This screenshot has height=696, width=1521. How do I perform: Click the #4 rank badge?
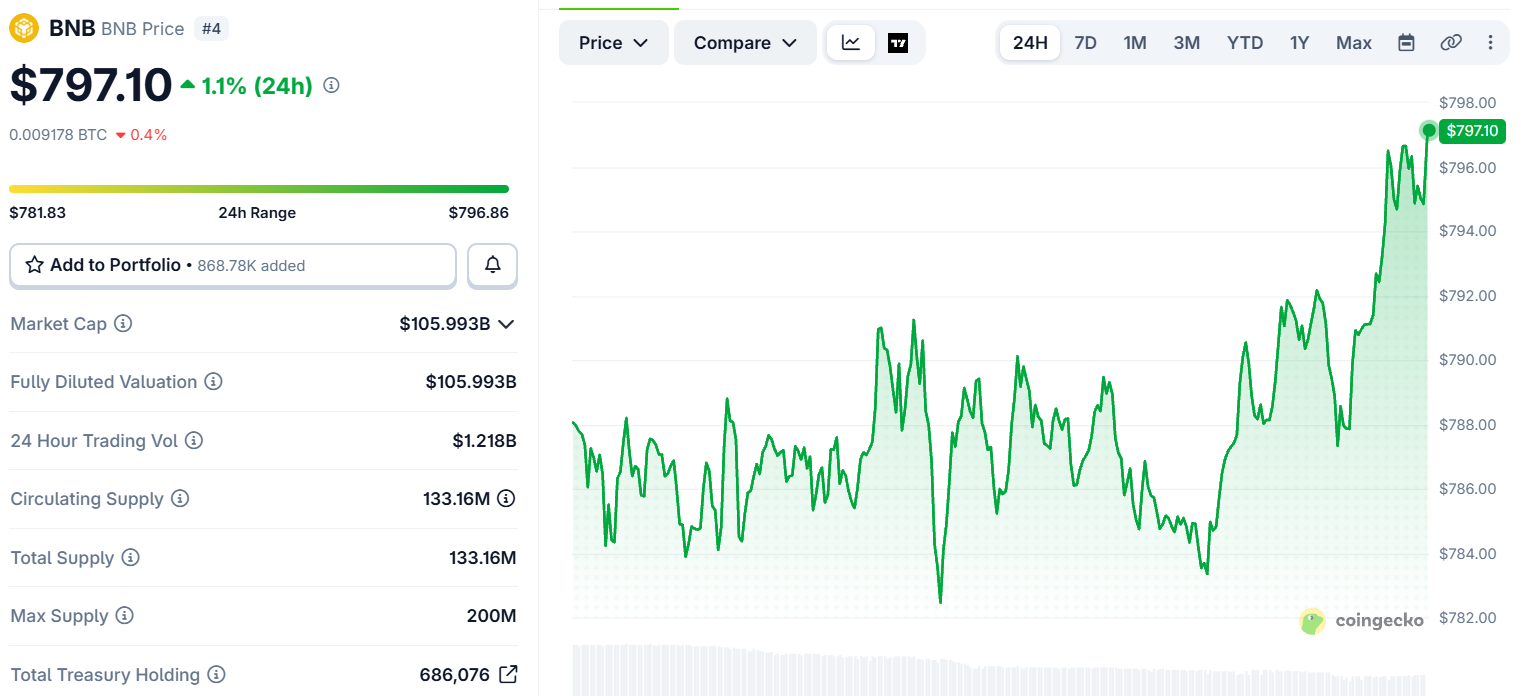coord(211,29)
